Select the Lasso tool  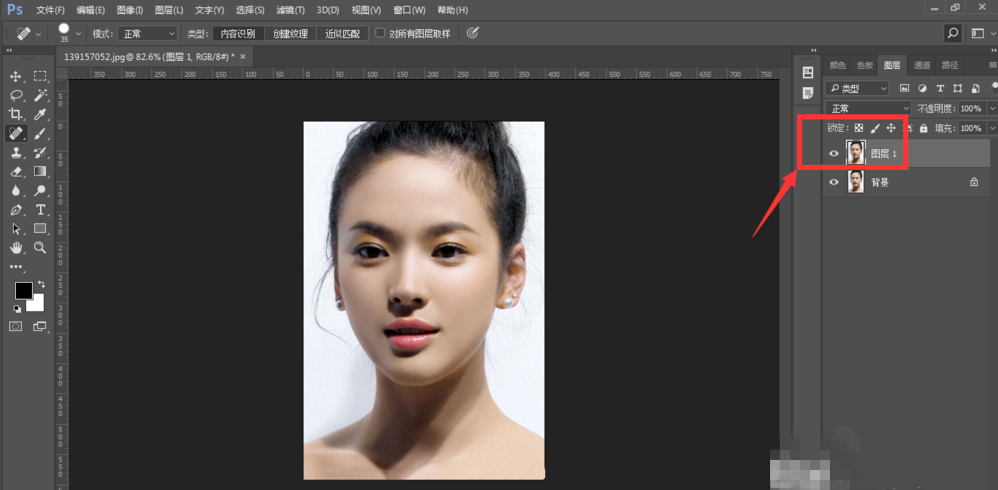(x=16, y=95)
